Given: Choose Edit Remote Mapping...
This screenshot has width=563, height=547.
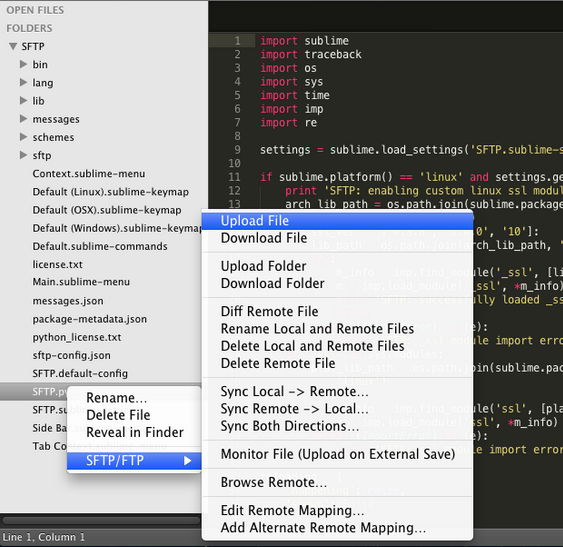Looking at the screenshot, I should point(338,510).
